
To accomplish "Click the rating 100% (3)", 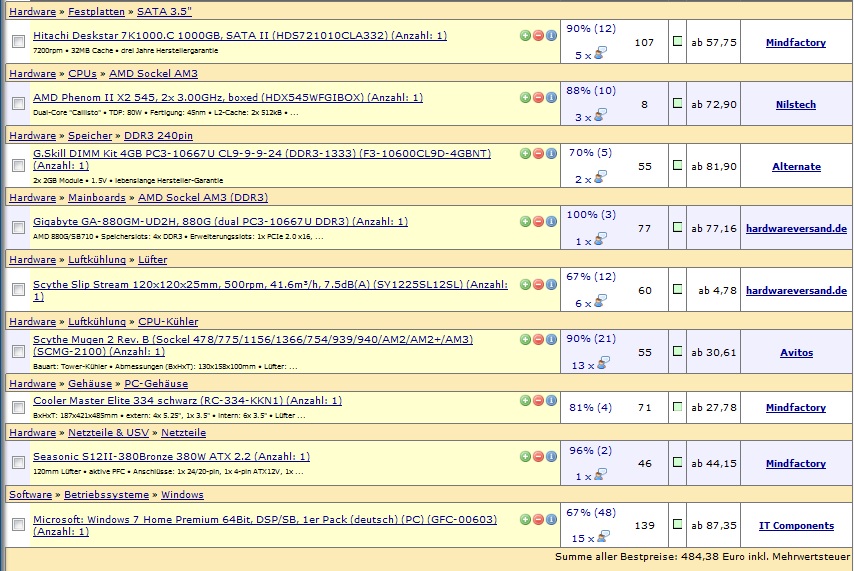I will [x=591, y=215].
